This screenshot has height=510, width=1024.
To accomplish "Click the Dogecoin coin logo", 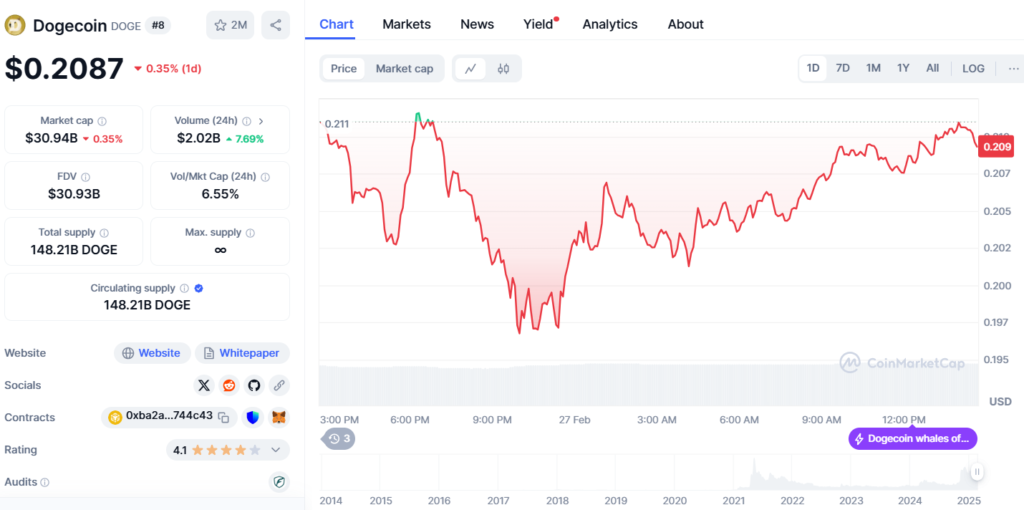I will point(15,25).
